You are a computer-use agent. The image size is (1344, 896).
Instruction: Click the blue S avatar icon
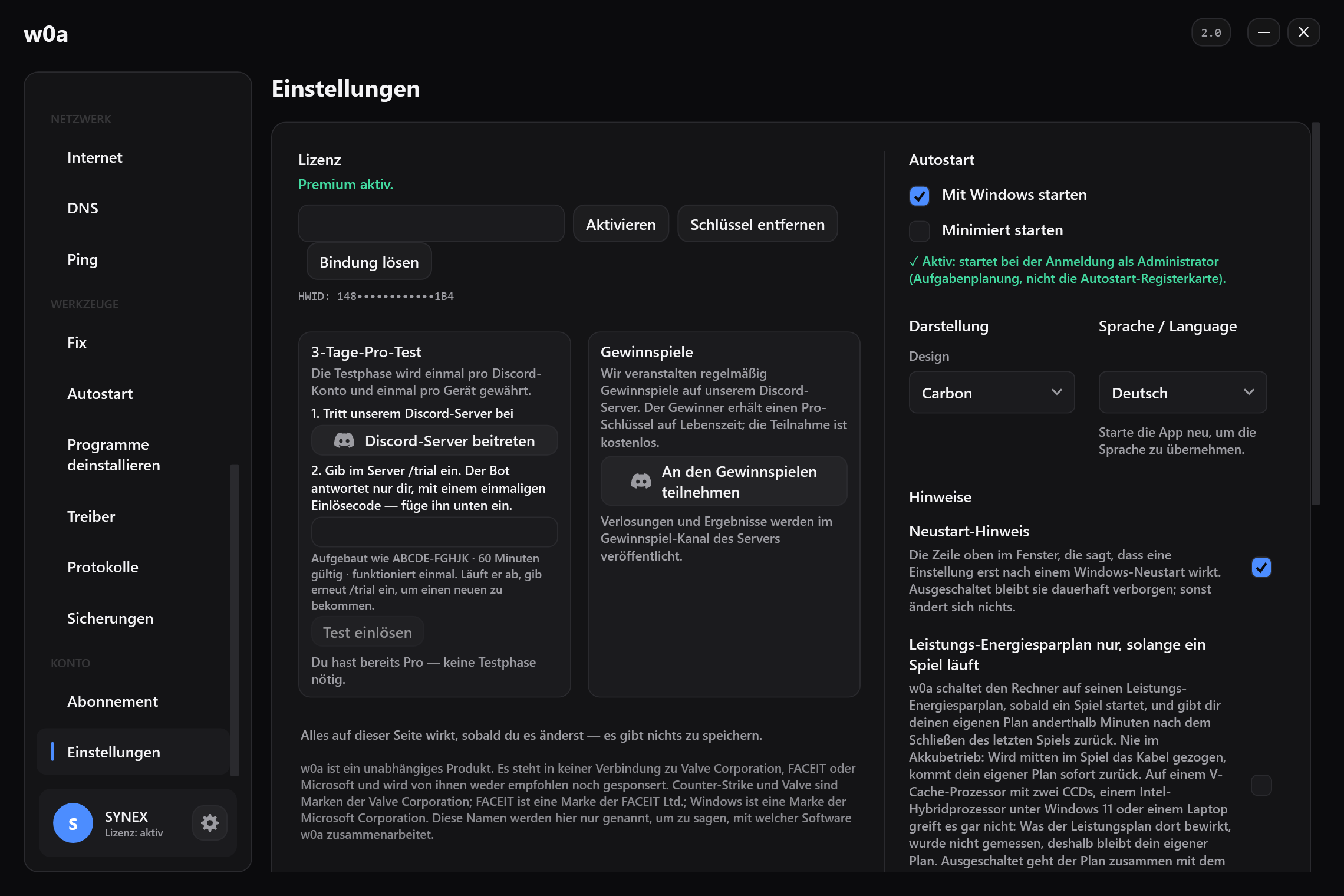73,823
